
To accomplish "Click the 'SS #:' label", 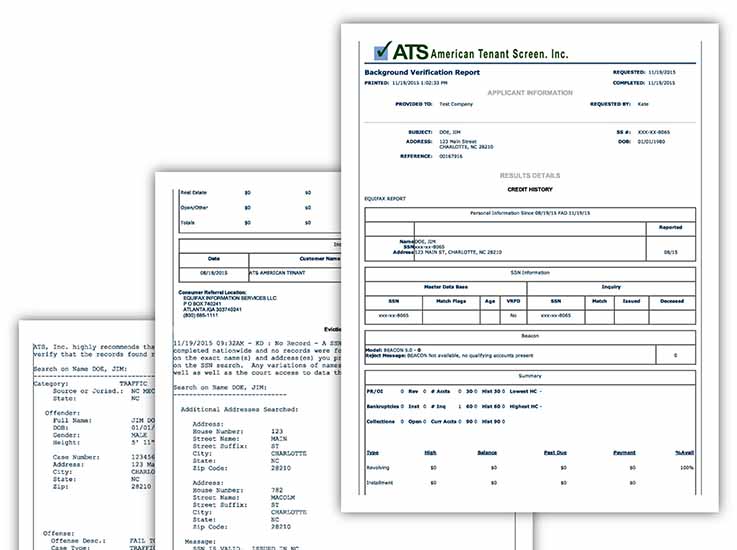I will click(624, 132).
